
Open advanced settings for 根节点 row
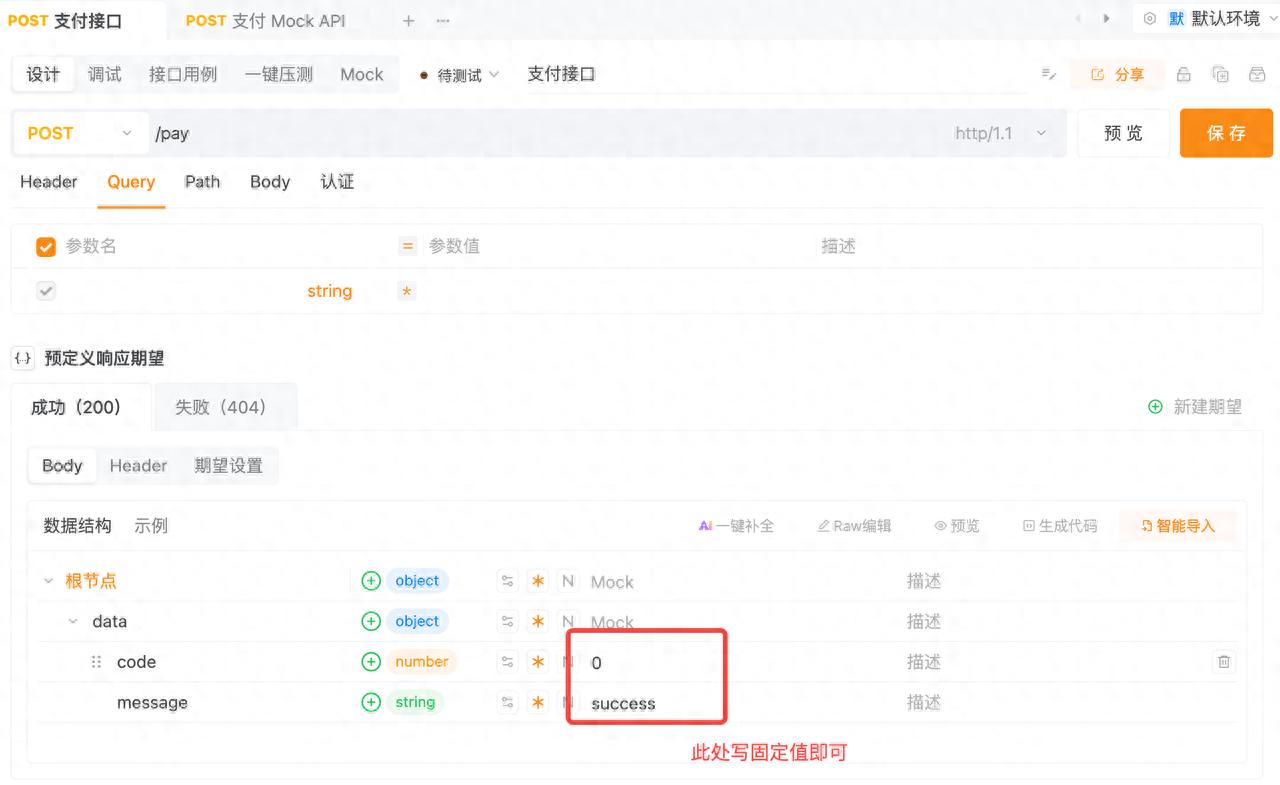pos(508,581)
